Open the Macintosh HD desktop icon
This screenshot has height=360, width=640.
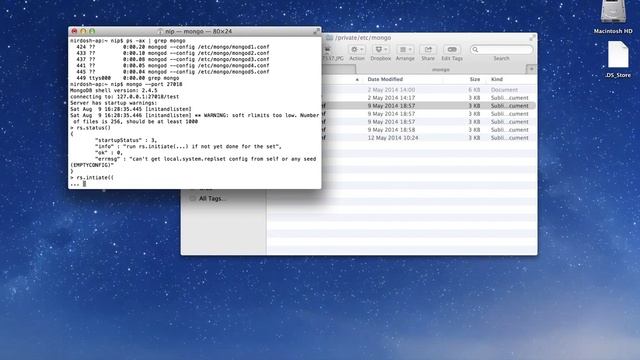click(x=613, y=16)
